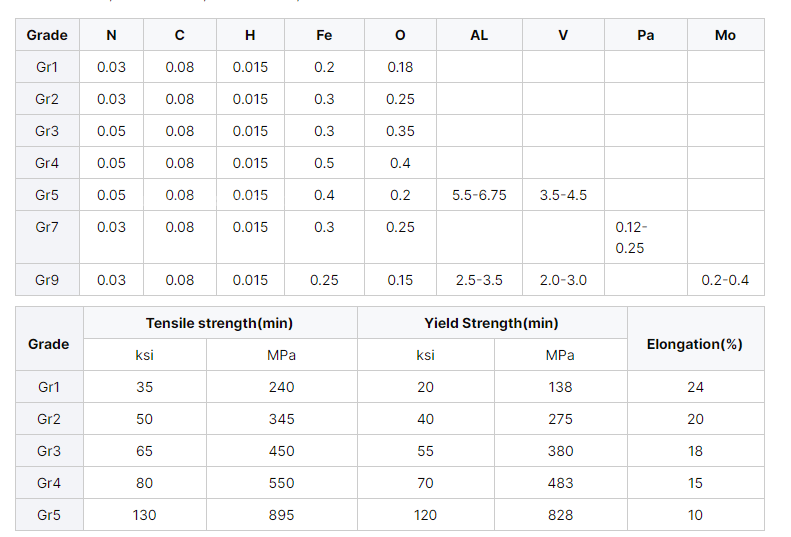Image resolution: width=791 pixels, height=537 pixels.
Task: Click the Pa column header
Action: 646,35
